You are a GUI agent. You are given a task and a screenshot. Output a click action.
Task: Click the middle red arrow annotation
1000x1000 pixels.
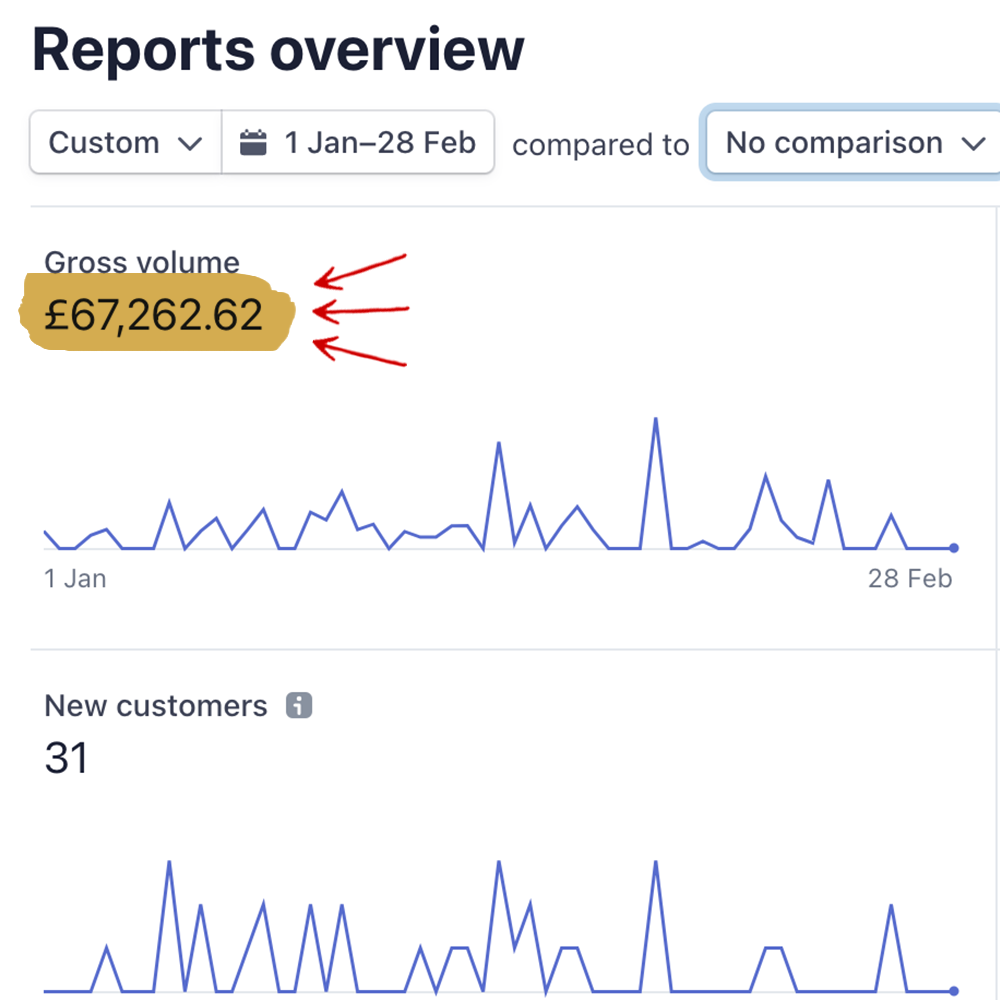tap(360, 311)
